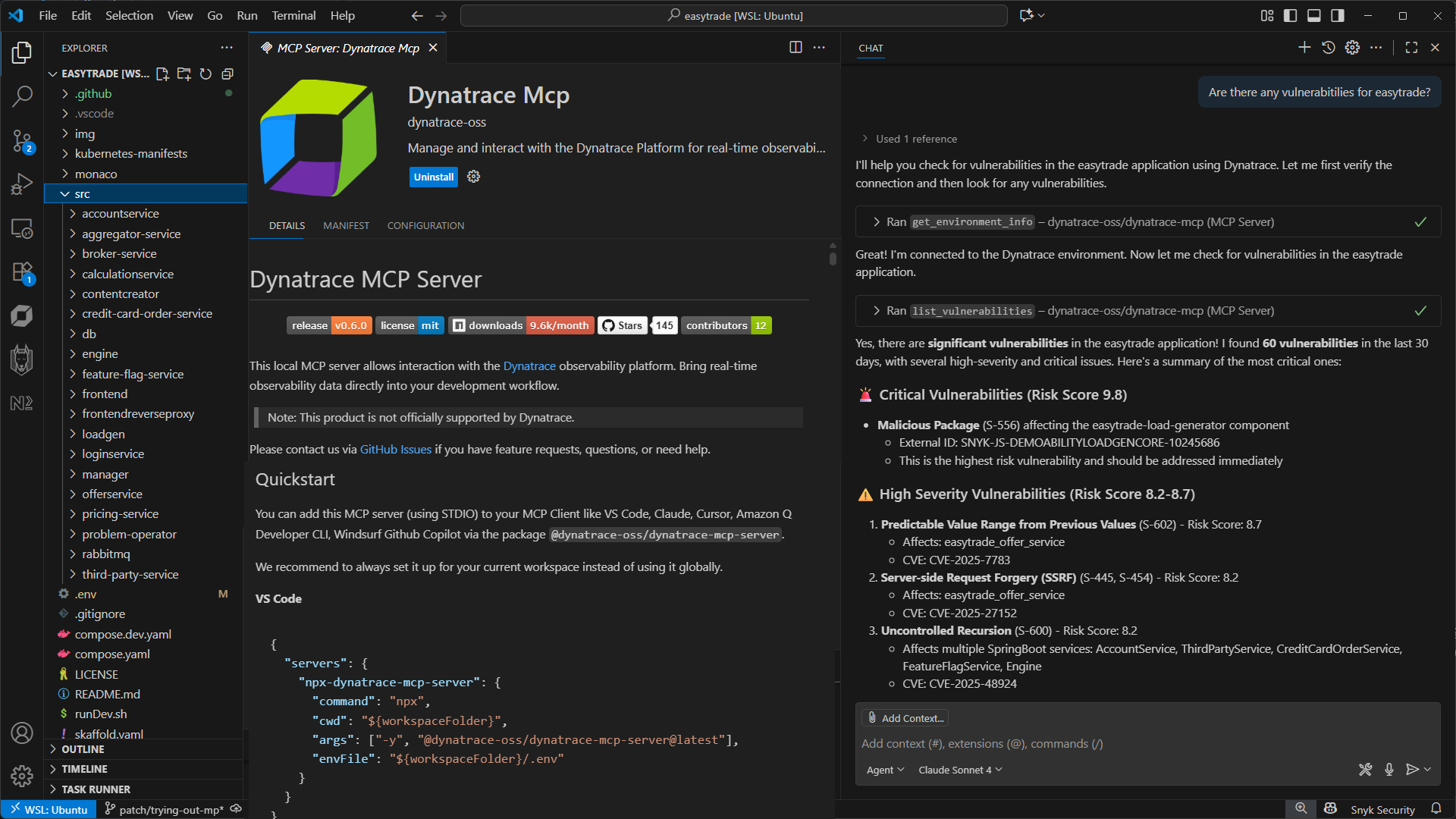Start a new chat session
Image resolution: width=1456 pixels, height=819 pixels.
pyautogui.click(x=1304, y=47)
